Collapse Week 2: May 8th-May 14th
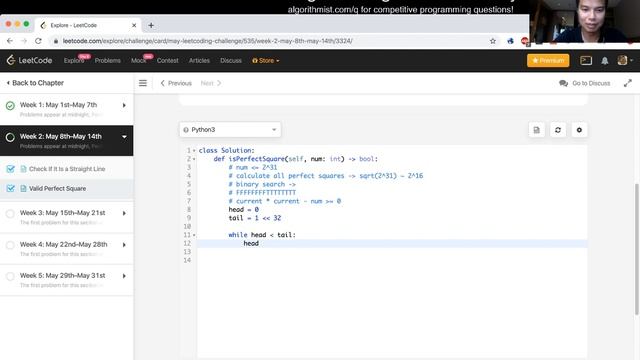Image resolution: width=640 pixels, height=360 pixels. coord(124,137)
